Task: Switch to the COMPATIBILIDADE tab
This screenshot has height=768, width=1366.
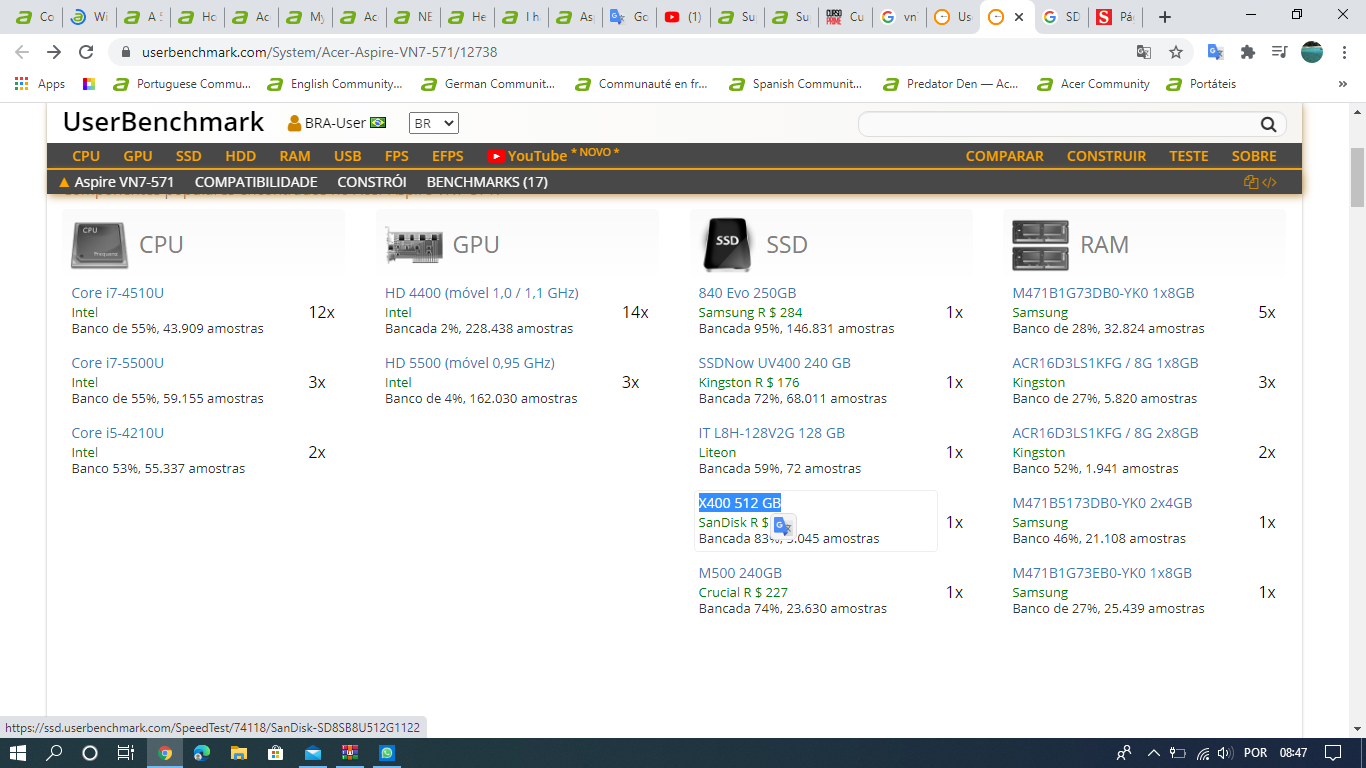Action: [256, 182]
